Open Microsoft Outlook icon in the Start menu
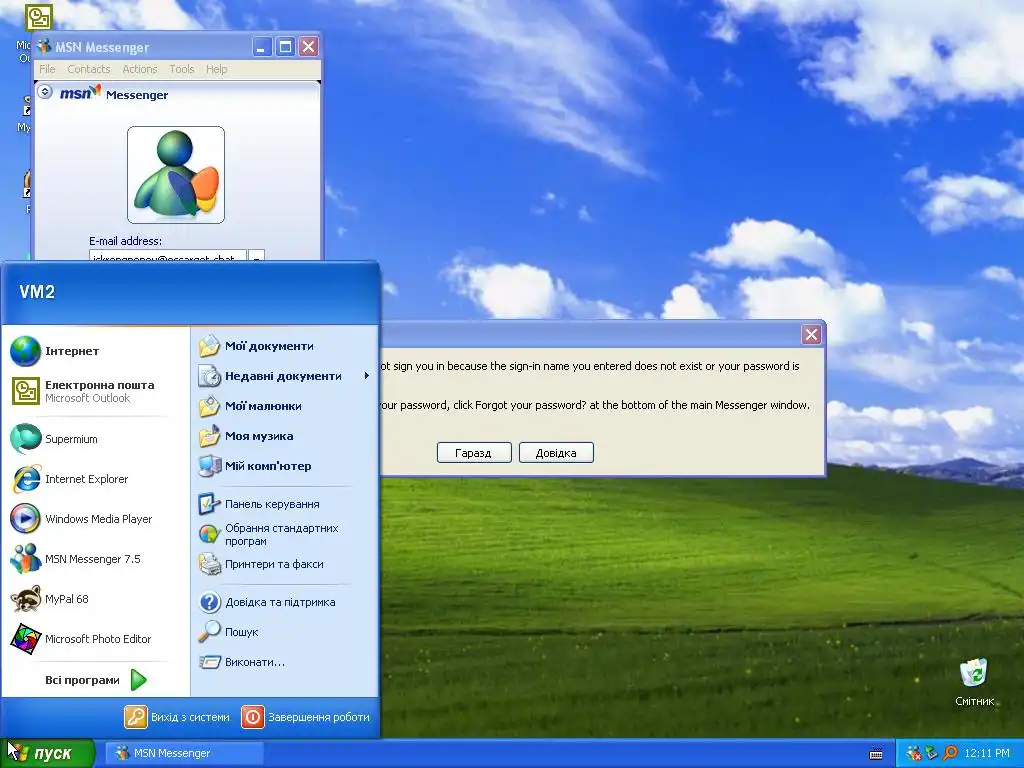The width and height of the screenshot is (1024, 768). (25, 391)
